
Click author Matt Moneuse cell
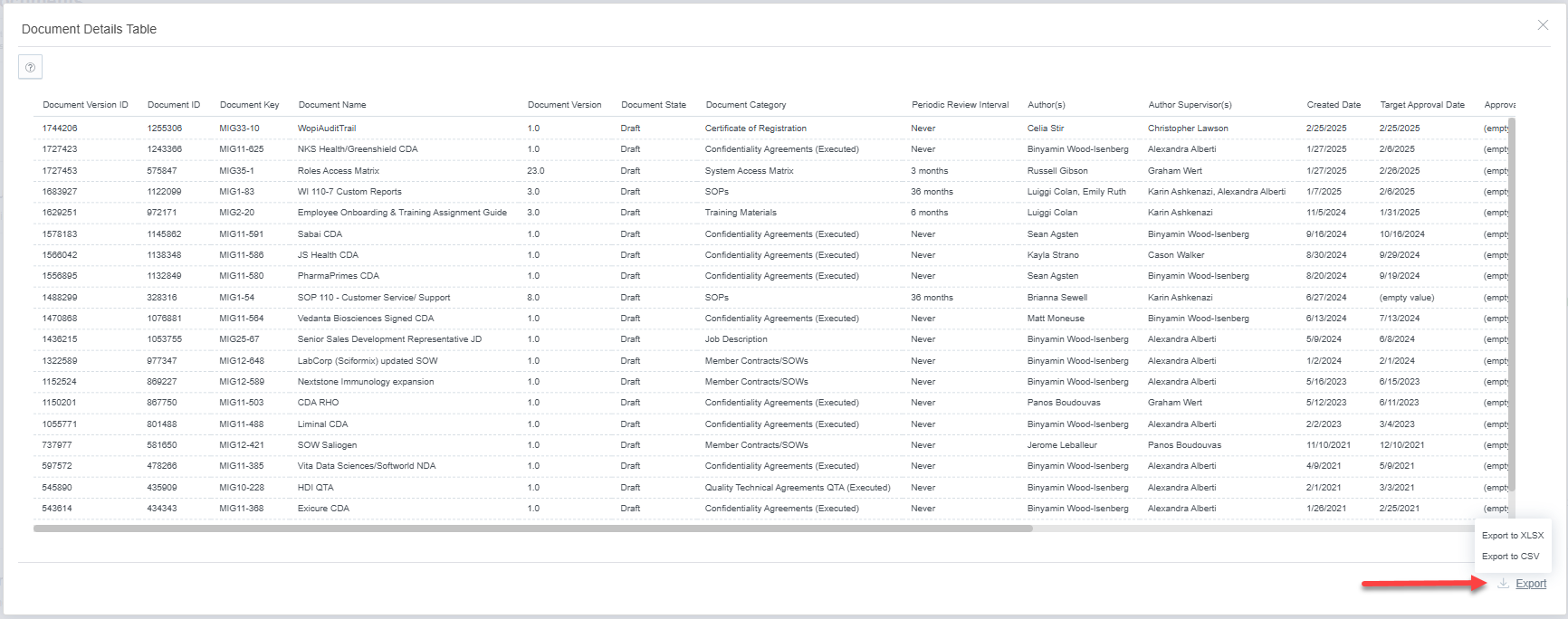[1056, 319]
